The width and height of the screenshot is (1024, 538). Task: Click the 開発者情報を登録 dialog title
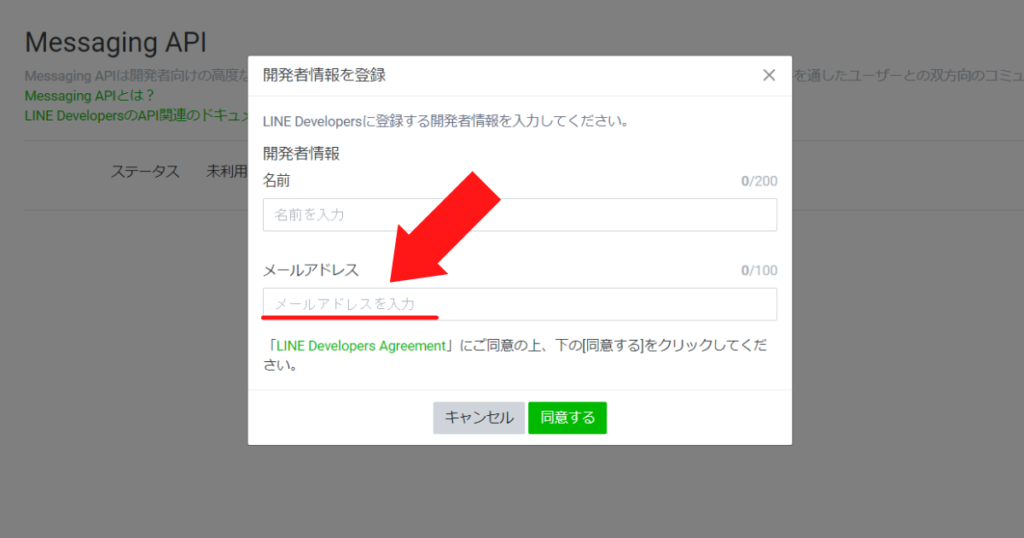click(x=325, y=75)
